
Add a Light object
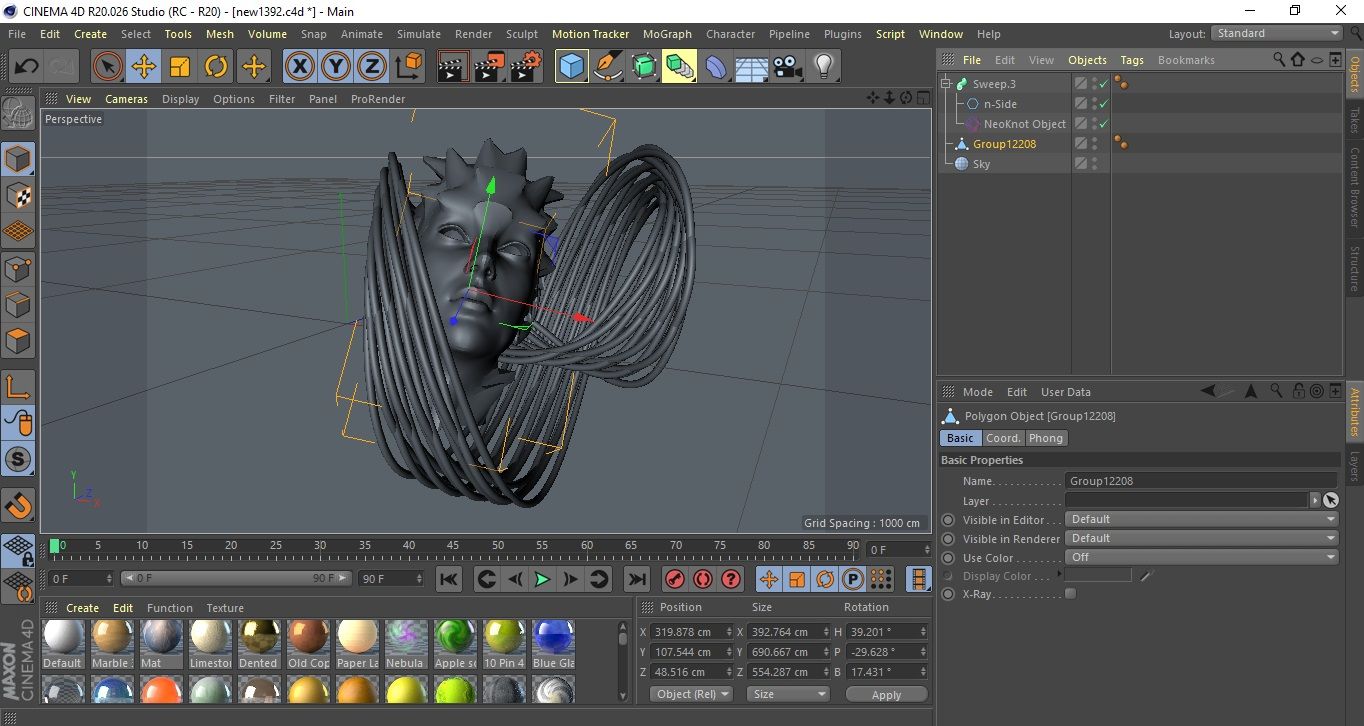coord(824,67)
